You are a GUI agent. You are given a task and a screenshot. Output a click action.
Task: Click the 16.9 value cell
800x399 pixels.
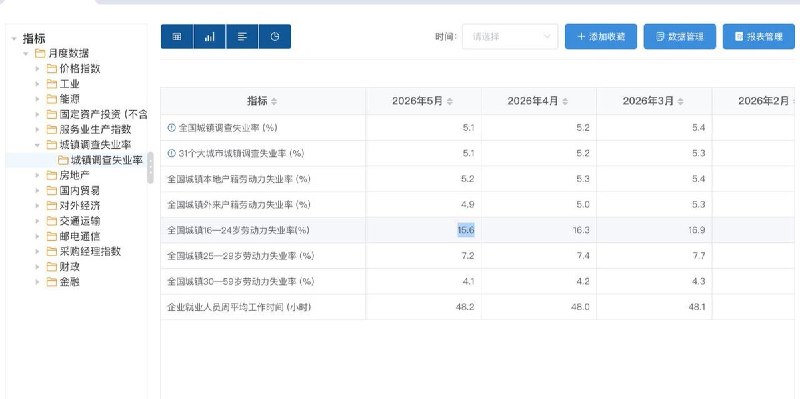(x=696, y=230)
